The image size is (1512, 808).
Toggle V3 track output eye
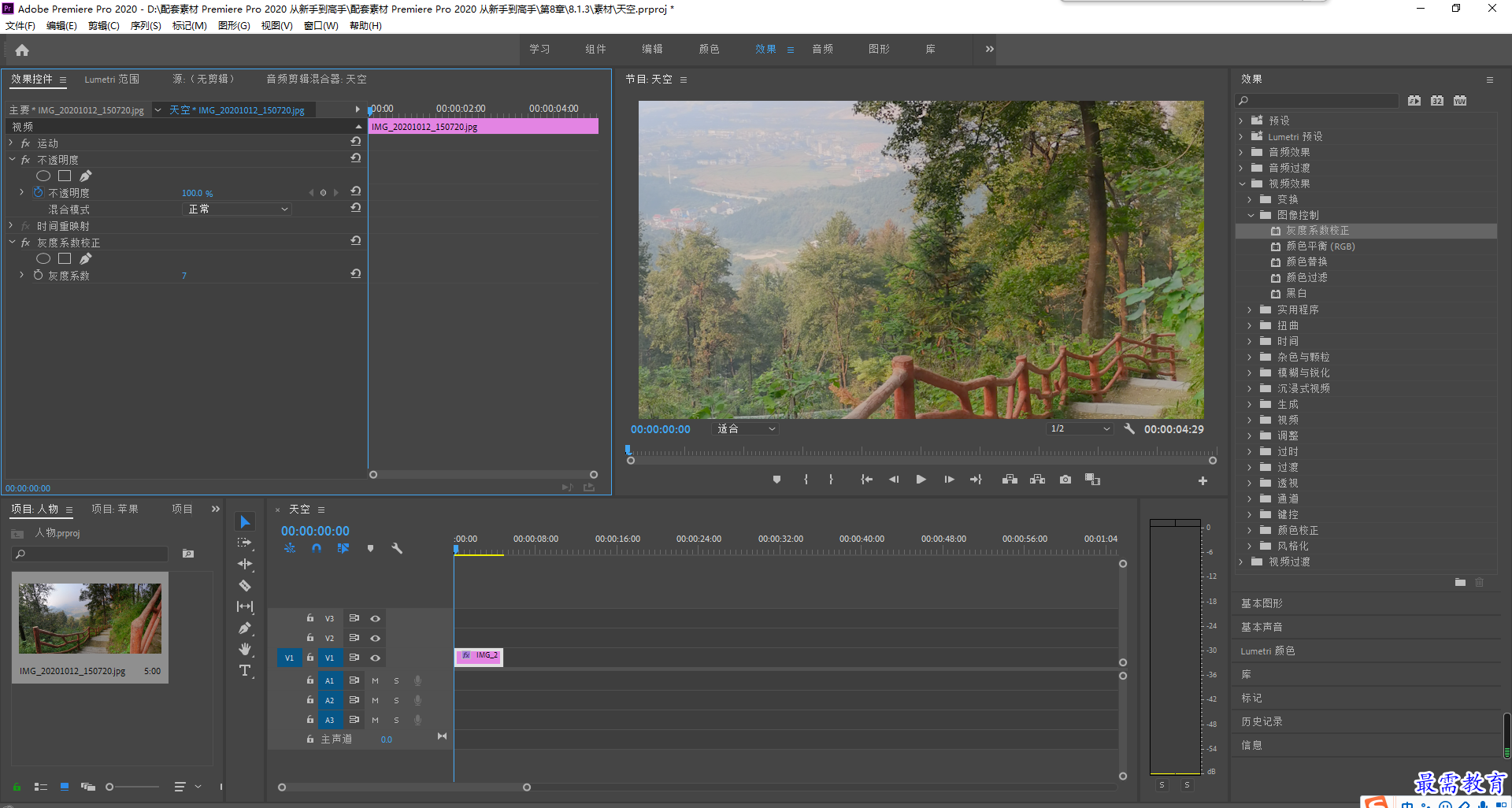pyautogui.click(x=376, y=618)
